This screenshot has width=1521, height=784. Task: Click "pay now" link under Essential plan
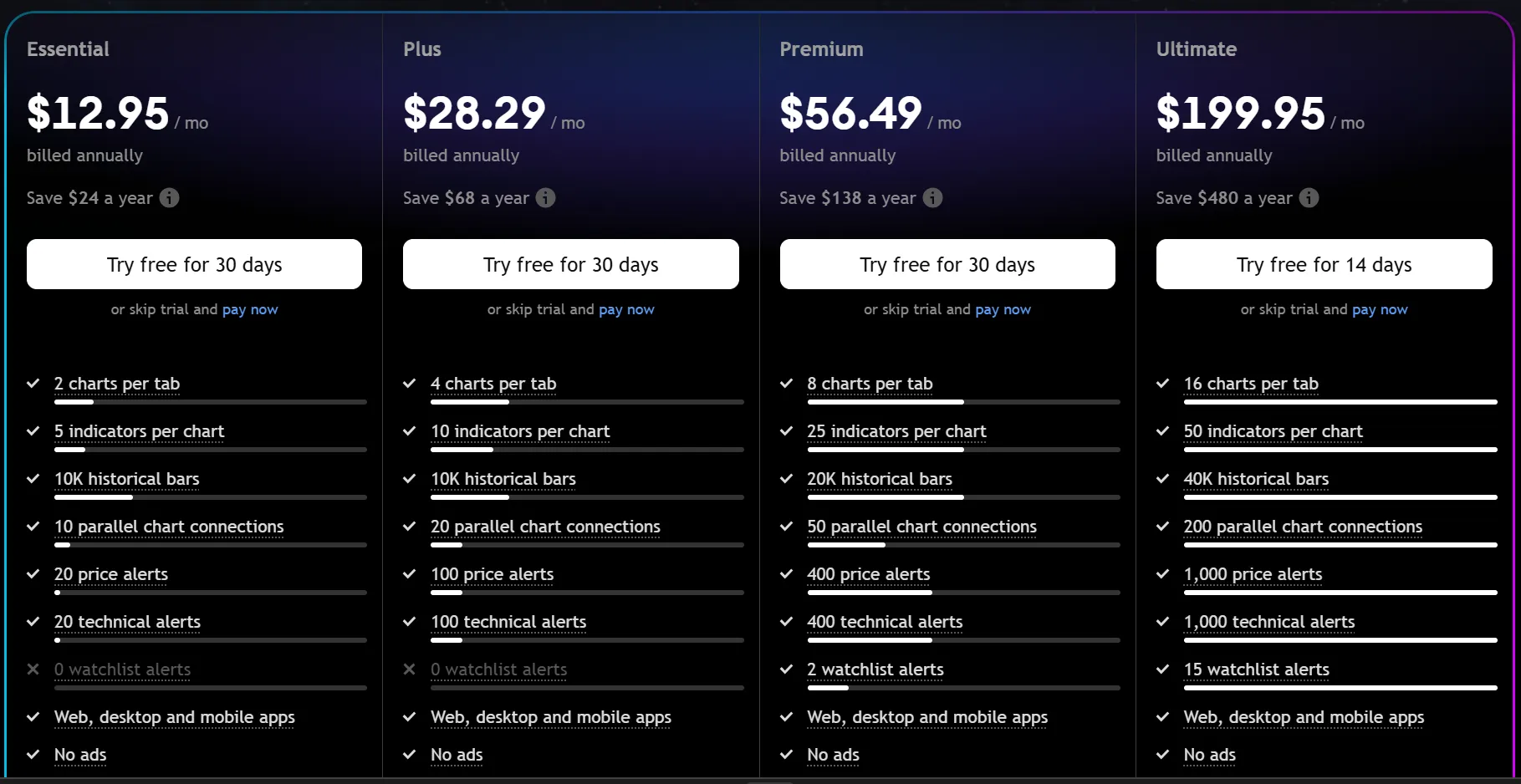tap(250, 309)
